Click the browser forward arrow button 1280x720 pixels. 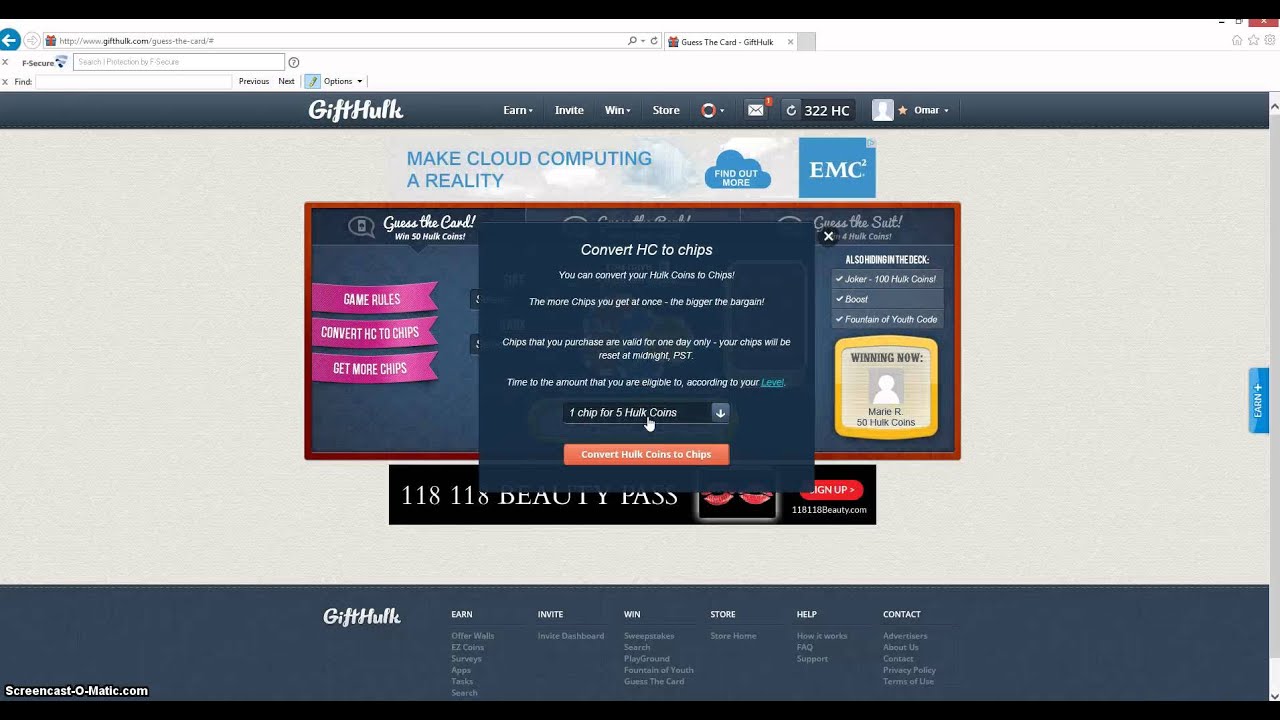tap(32, 41)
